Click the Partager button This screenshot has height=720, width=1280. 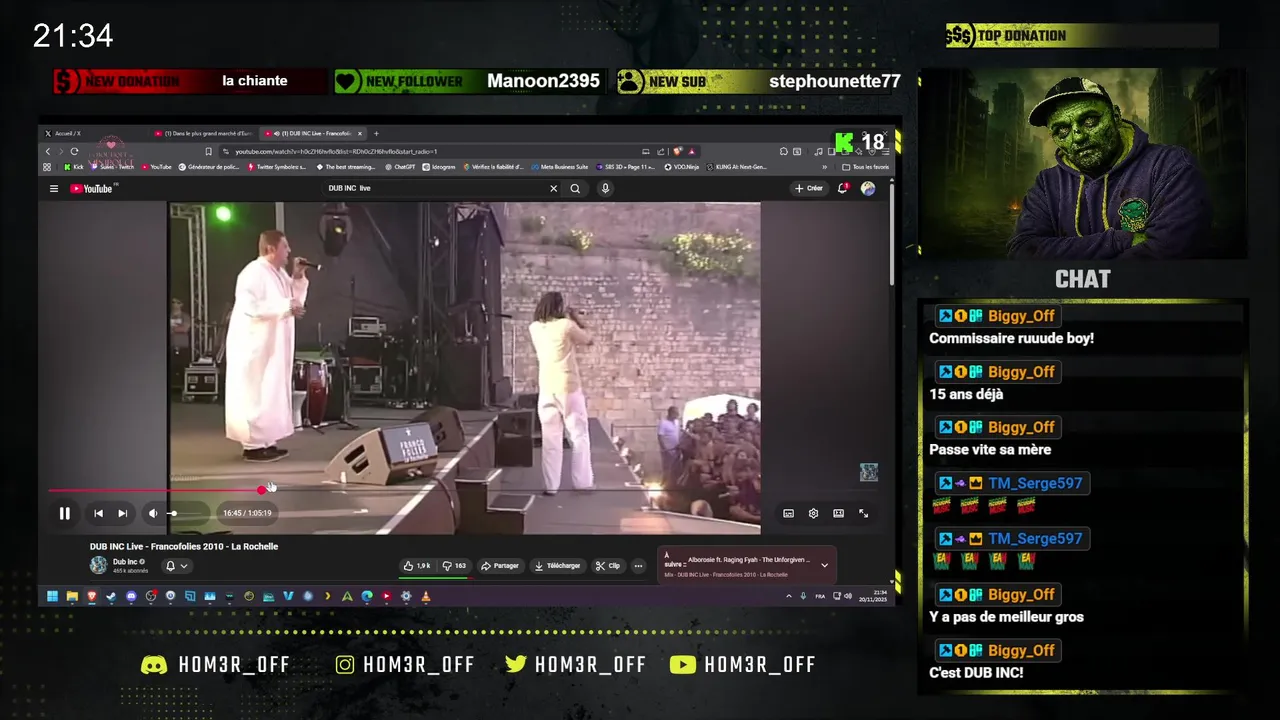[x=500, y=566]
